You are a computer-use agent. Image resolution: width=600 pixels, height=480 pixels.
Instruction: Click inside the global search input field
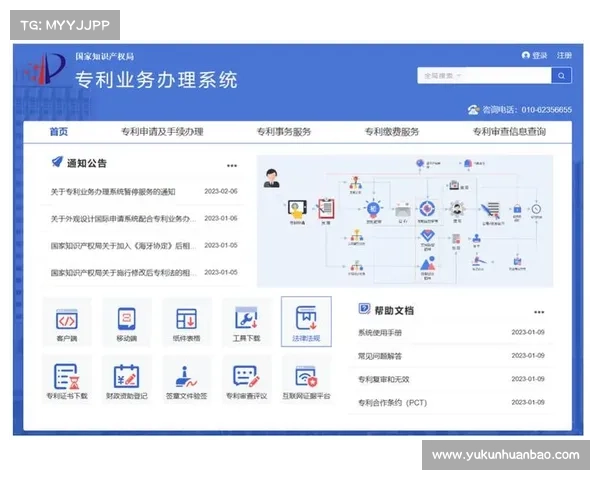[x=484, y=76]
